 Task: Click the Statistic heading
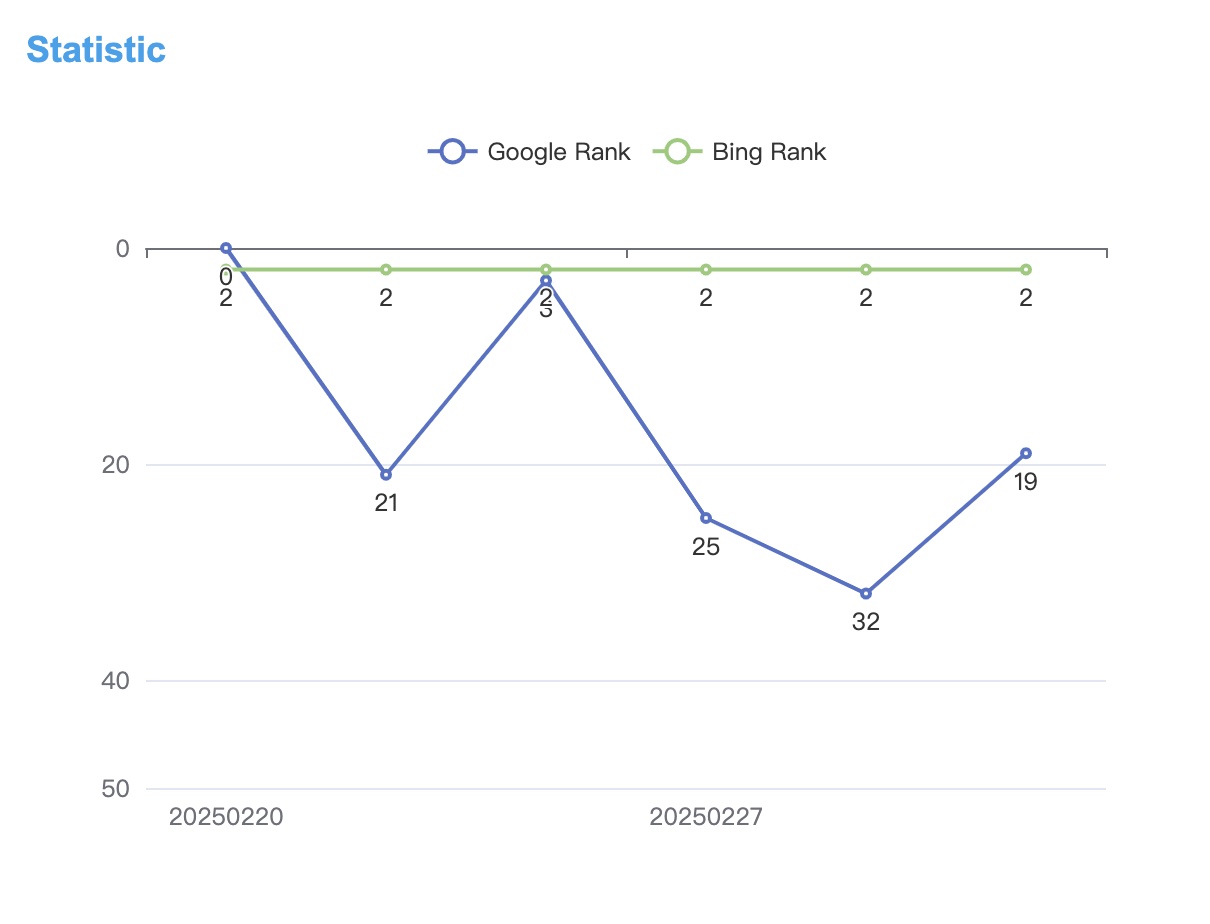pyautogui.click(x=96, y=49)
